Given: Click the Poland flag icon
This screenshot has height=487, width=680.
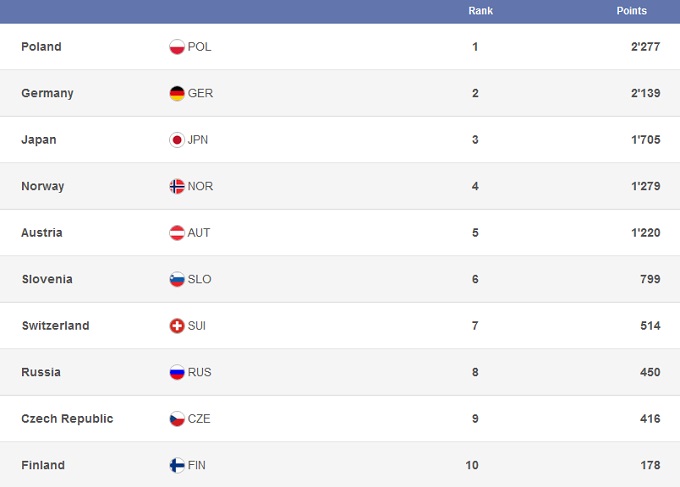Looking at the screenshot, I should [177, 47].
